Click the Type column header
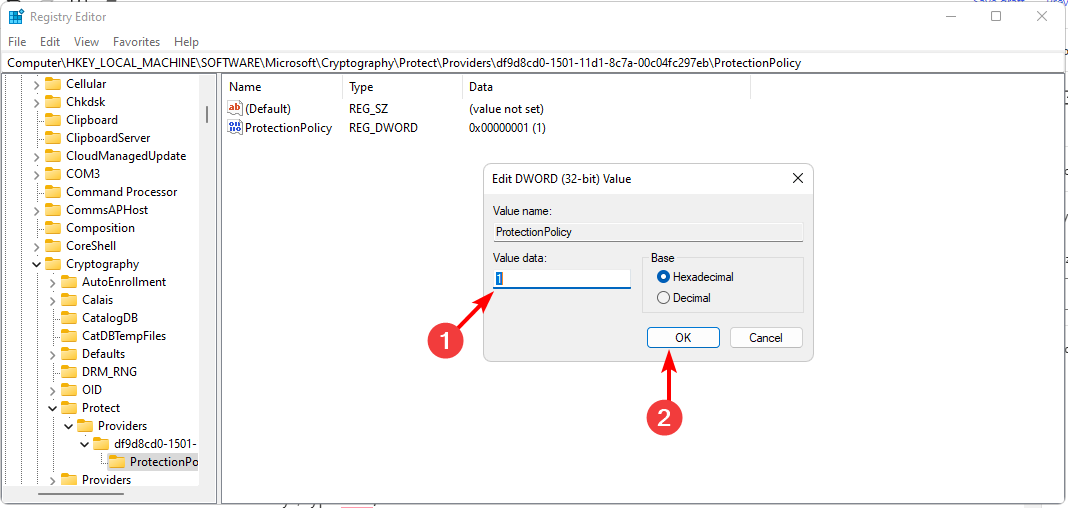Image resolution: width=1068 pixels, height=508 pixels. click(402, 87)
